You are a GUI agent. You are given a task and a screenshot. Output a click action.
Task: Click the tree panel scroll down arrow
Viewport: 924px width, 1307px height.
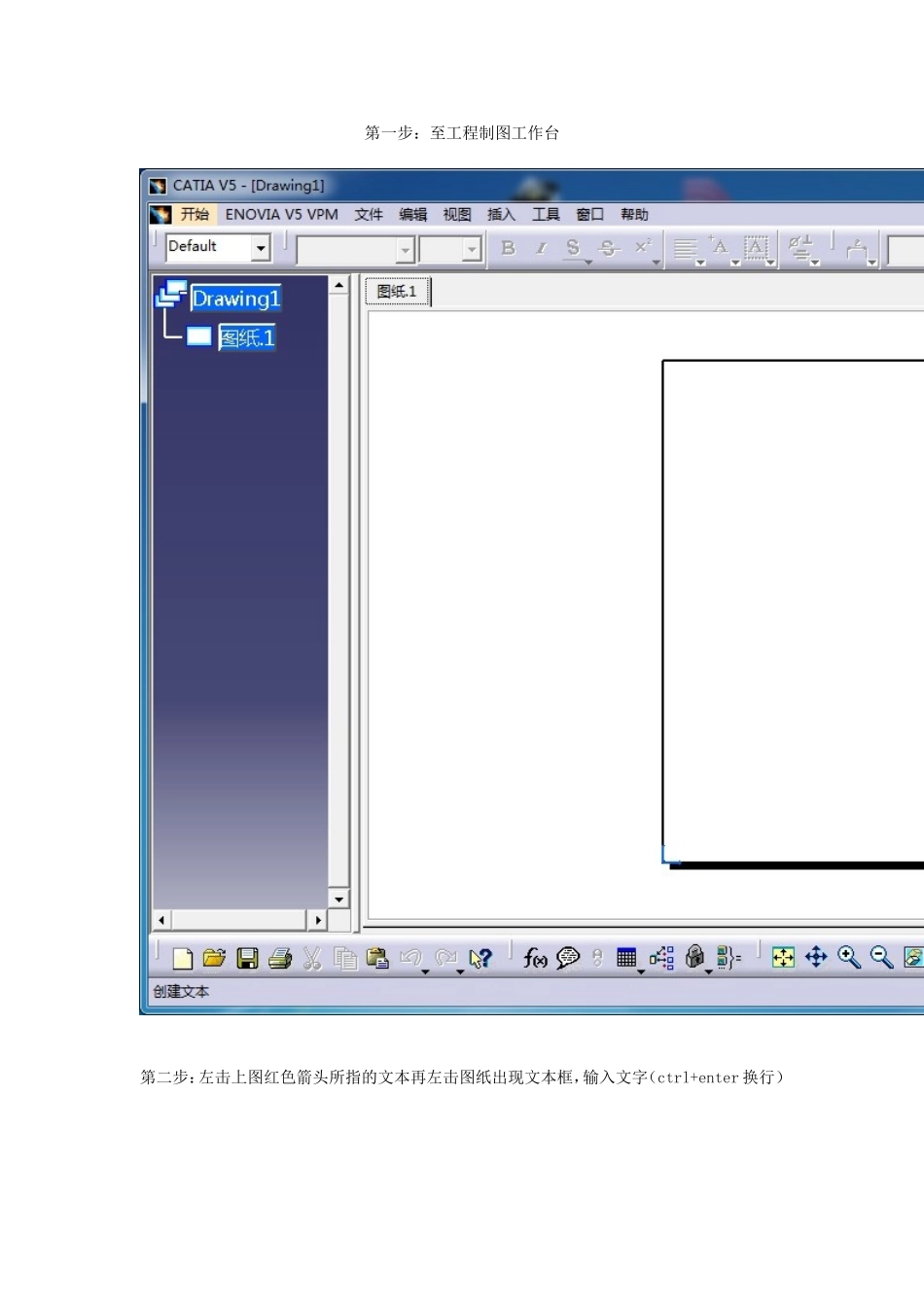(x=338, y=900)
